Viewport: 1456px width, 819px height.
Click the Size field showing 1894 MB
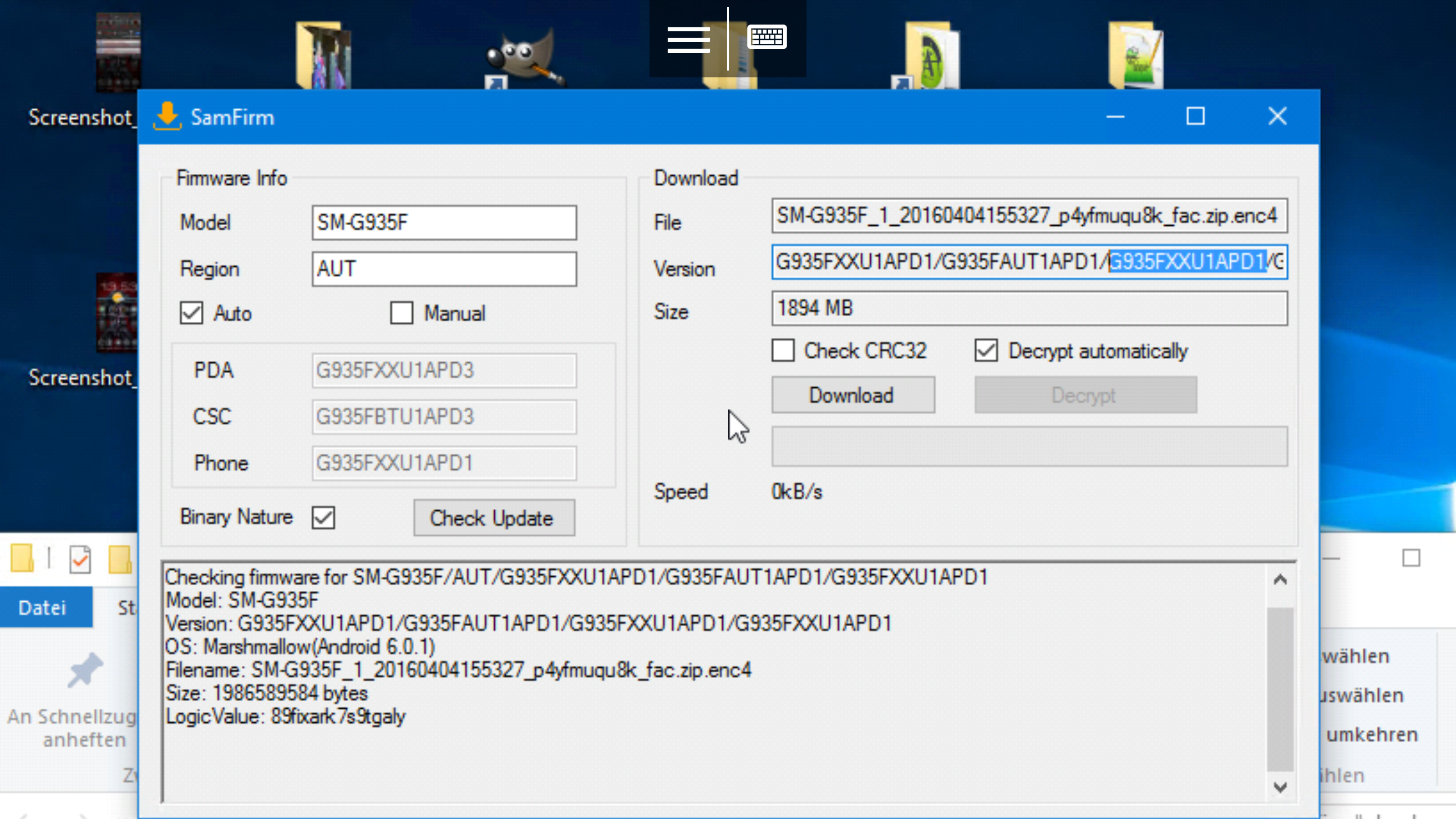pos(1029,308)
